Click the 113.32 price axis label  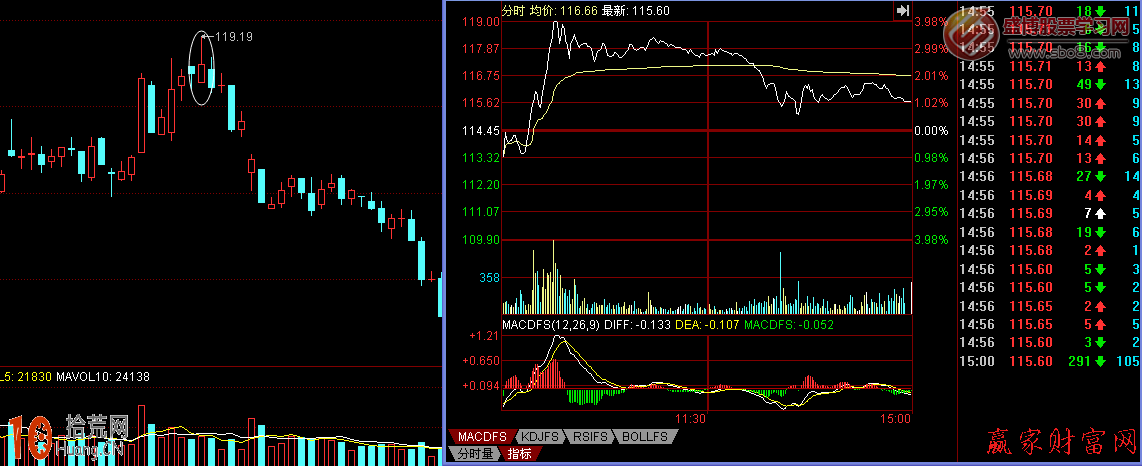(481, 158)
